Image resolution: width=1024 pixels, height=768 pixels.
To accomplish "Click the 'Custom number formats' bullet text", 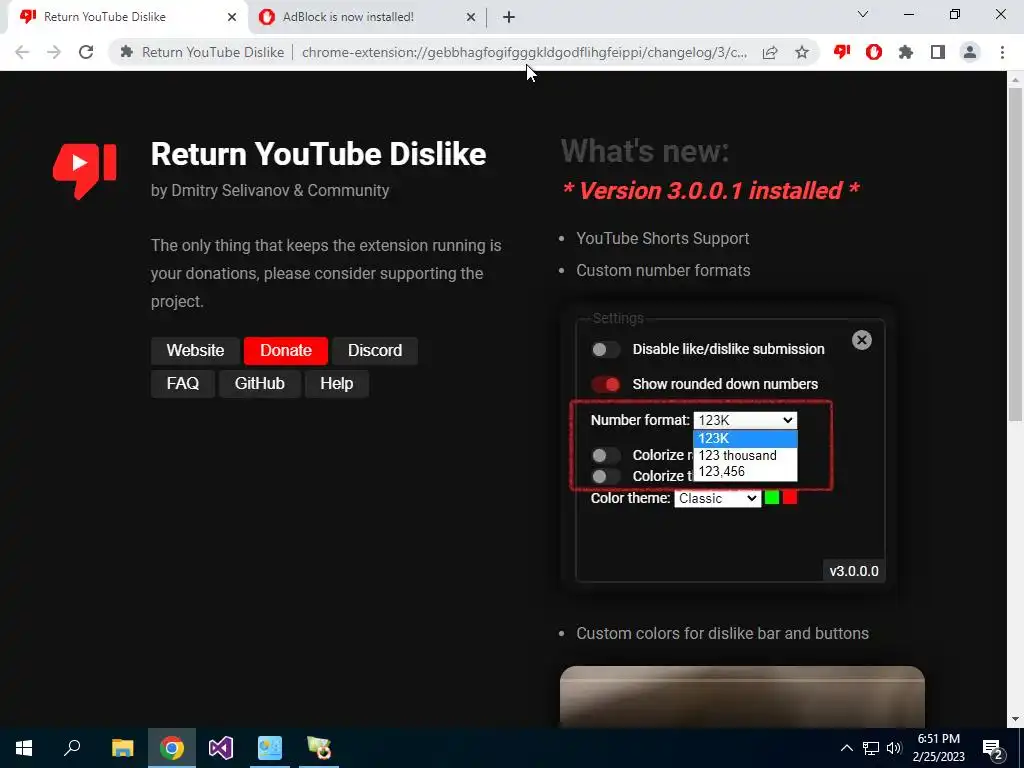I will click(x=663, y=270).
